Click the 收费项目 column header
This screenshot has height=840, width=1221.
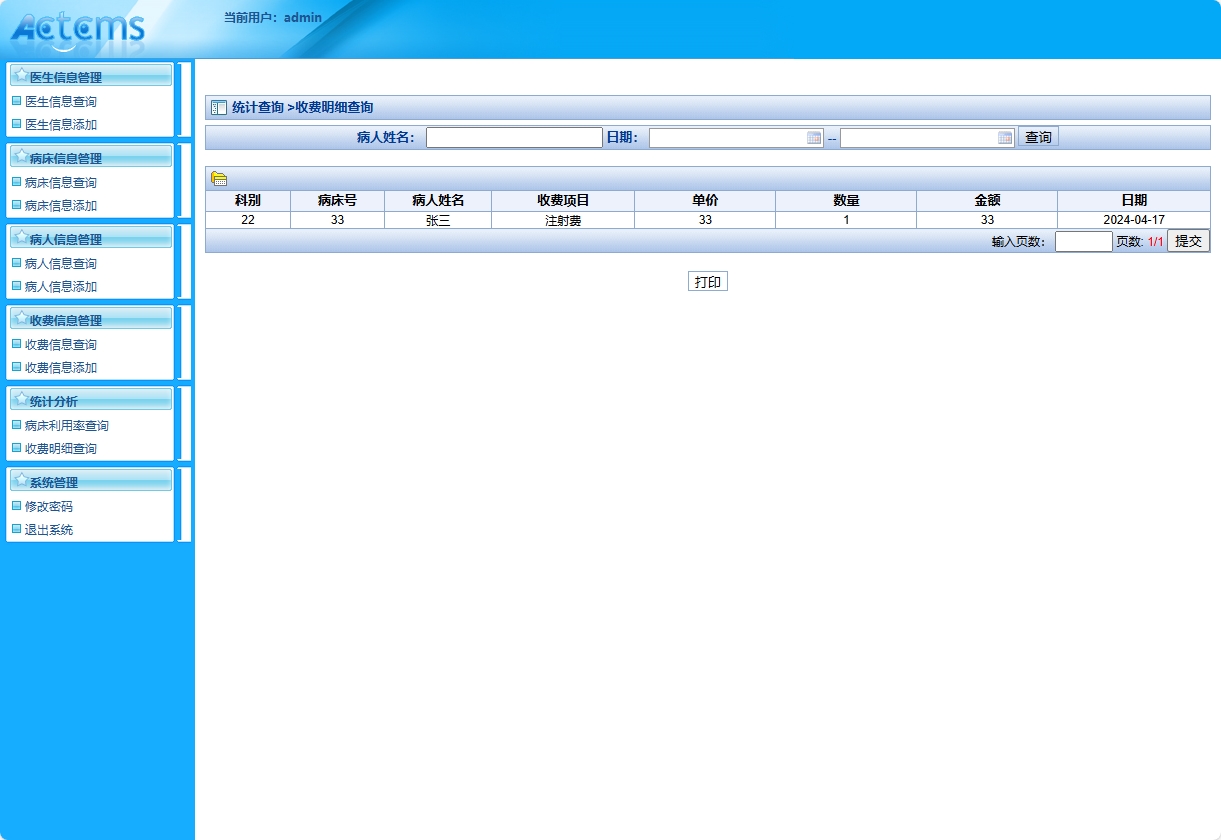tap(563, 201)
